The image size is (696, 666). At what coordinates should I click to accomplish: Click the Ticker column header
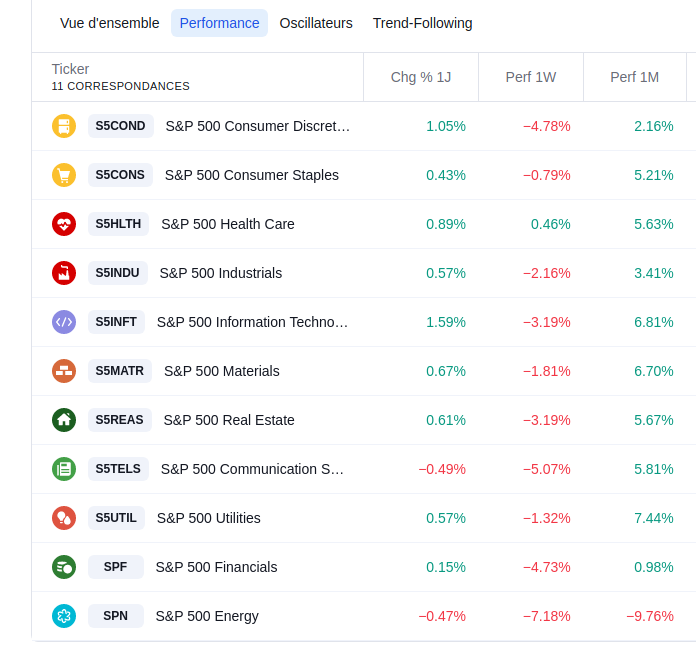click(x=70, y=69)
